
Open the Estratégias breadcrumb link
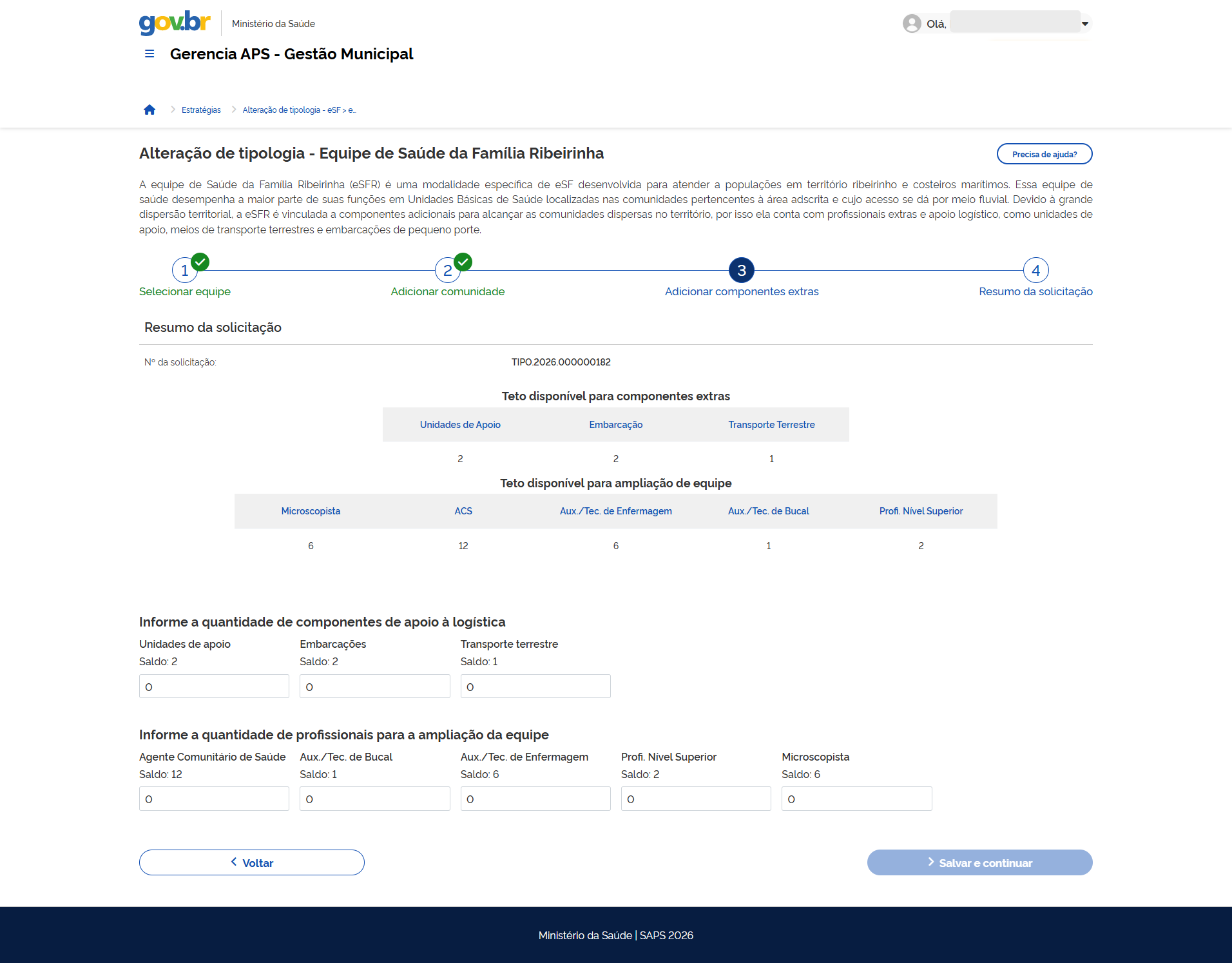[201, 110]
